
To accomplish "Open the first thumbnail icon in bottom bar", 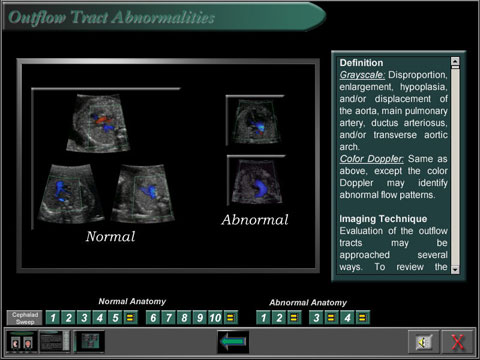I will coord(22,342).
